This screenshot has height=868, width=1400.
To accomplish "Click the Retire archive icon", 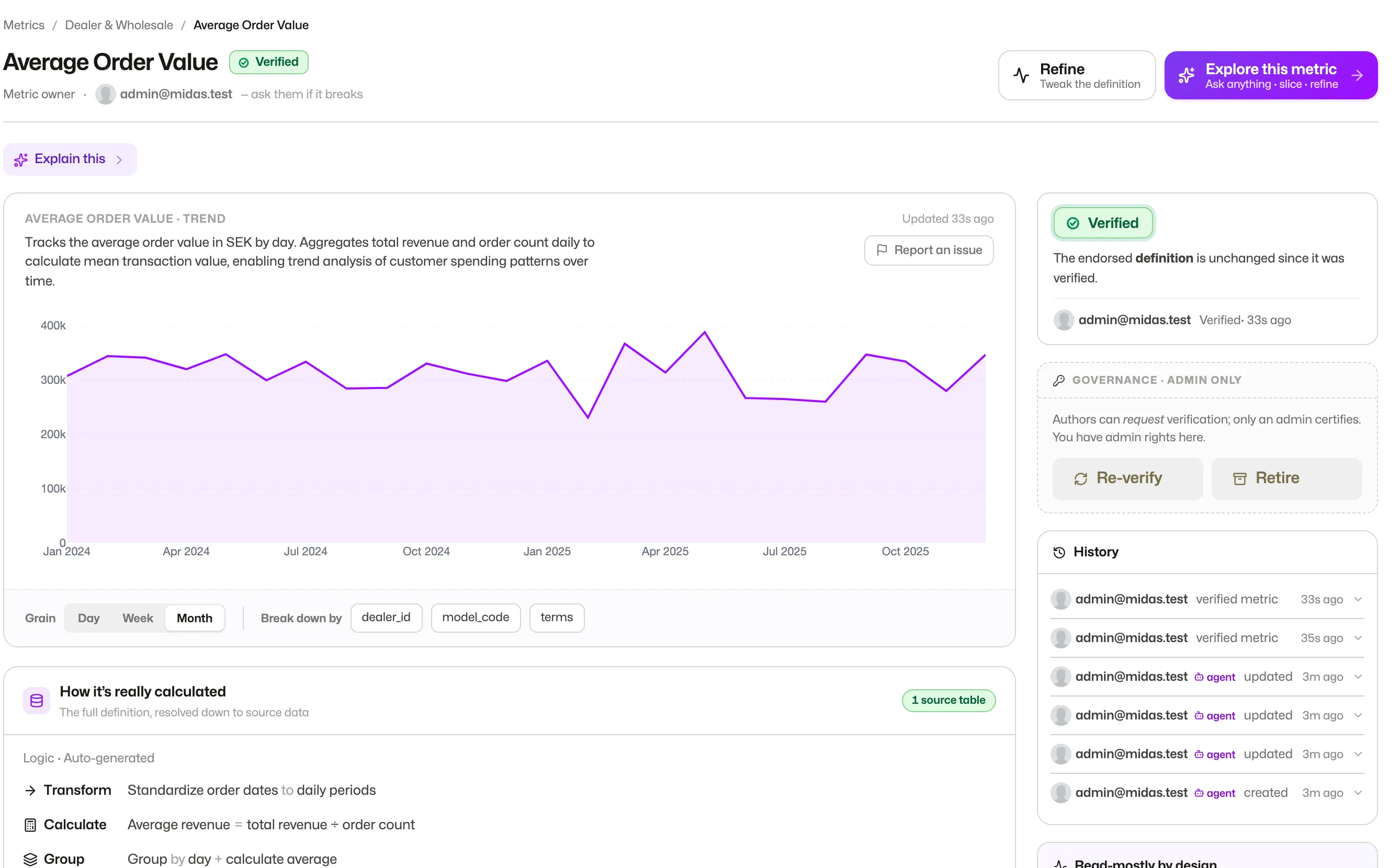I will (x=1240, y=478).
